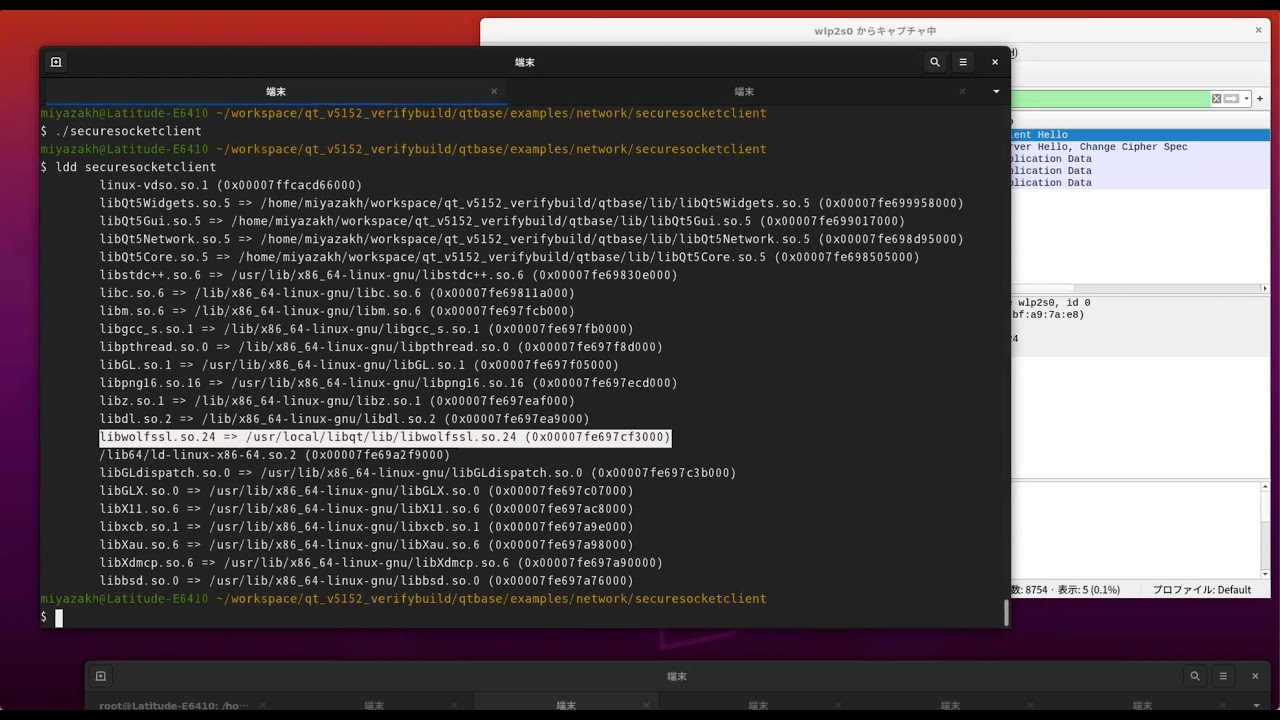The height and width of the screenshot is (720, 1280).
Task: Click the front terminal's vertical scrollbar
Action: click(x=1006, y=612)
